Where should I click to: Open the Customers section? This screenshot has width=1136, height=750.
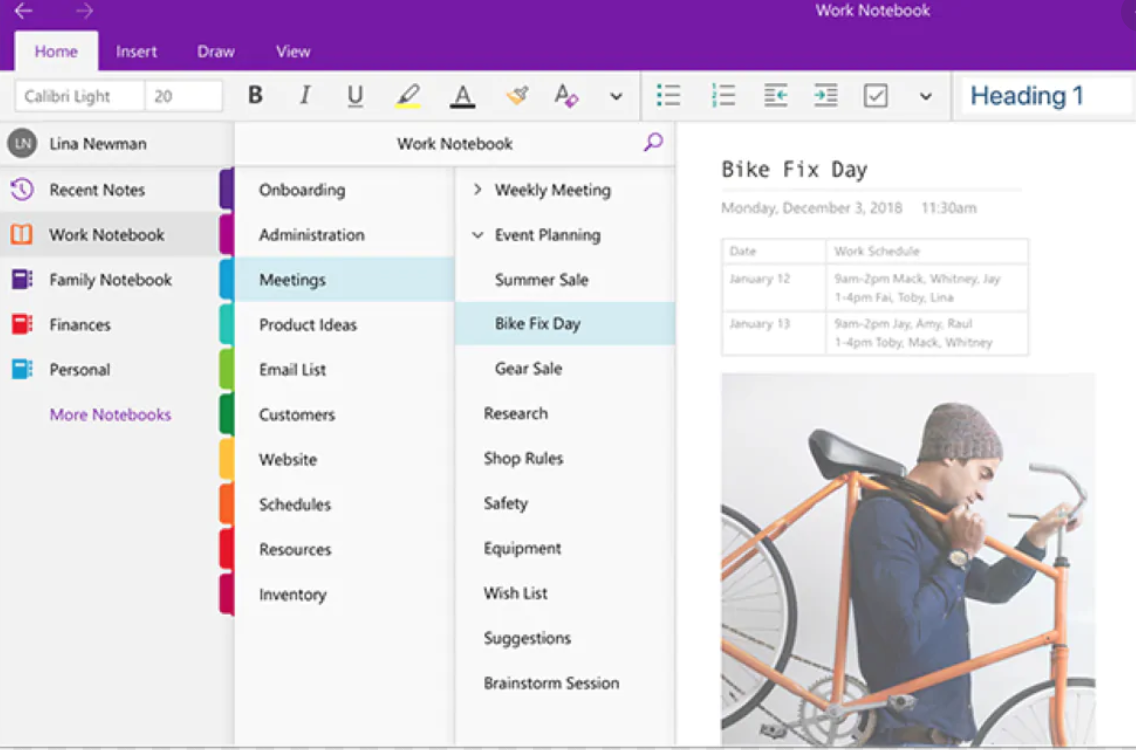tap(345, 414)
